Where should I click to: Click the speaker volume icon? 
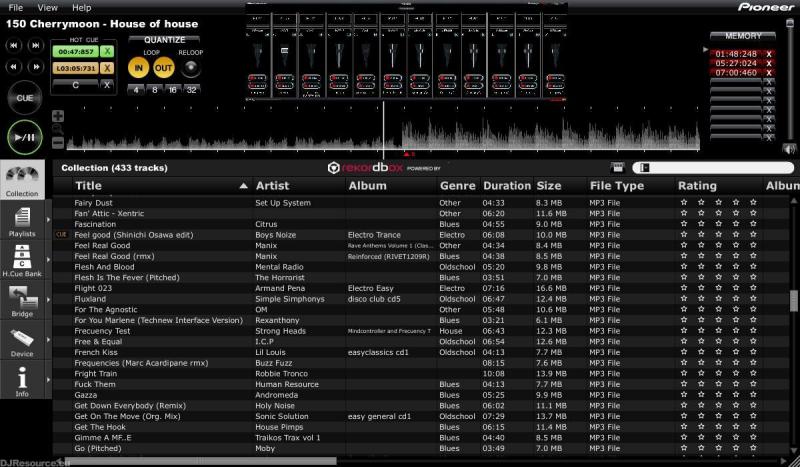789,149
